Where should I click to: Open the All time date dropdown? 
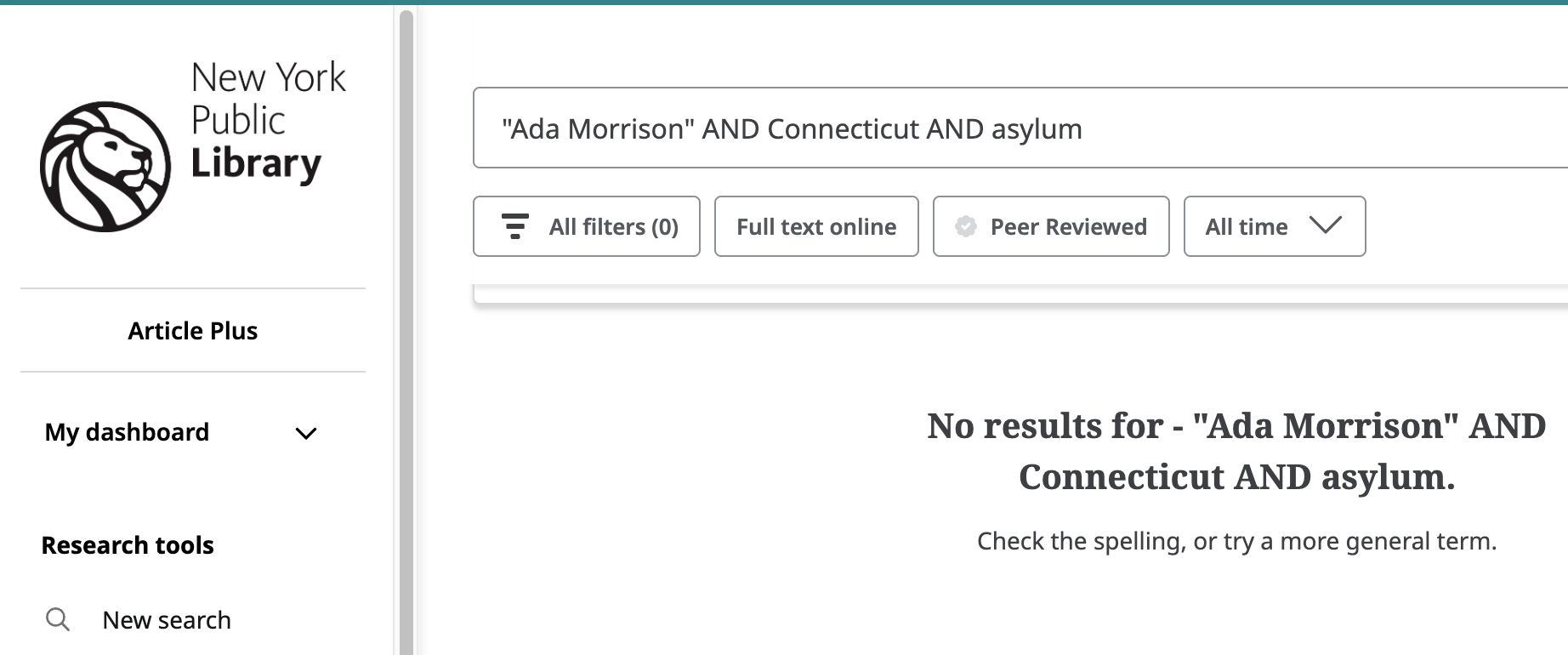(1247, 227)
